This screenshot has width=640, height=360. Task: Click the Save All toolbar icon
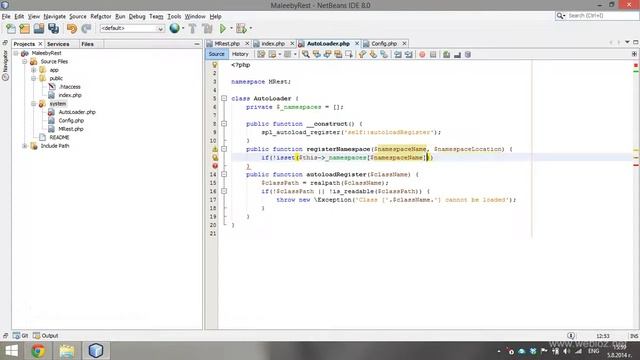pos(53,29)
